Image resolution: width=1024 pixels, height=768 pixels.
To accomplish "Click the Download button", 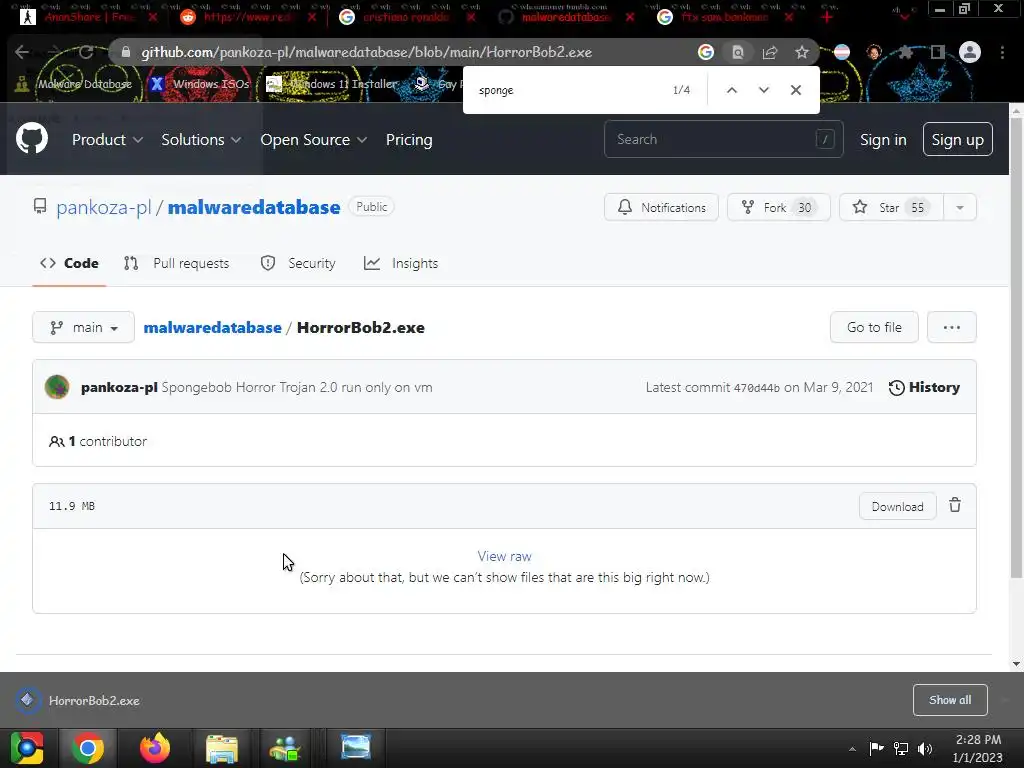I will pyautogui.click(x=897, y=507).
